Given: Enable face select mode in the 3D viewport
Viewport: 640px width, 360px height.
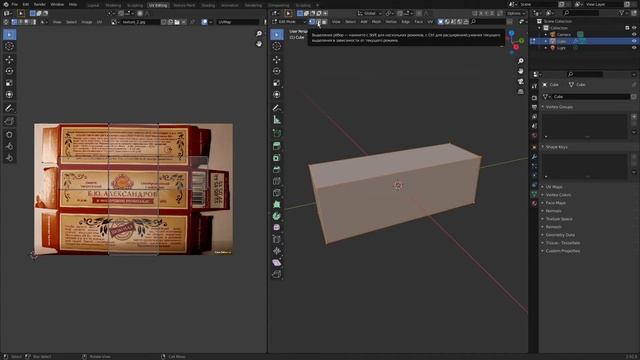Looking at the screenshot, I should [x=324, y=22].
